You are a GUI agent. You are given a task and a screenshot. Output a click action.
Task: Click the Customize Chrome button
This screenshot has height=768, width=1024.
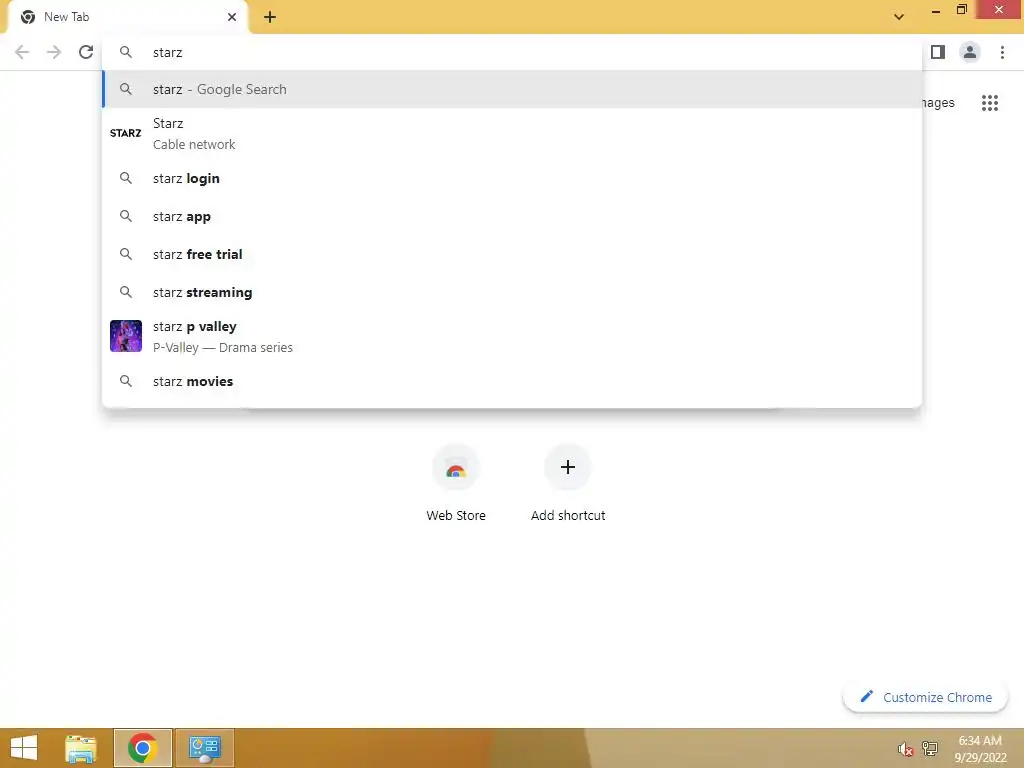tap(925, 697)
